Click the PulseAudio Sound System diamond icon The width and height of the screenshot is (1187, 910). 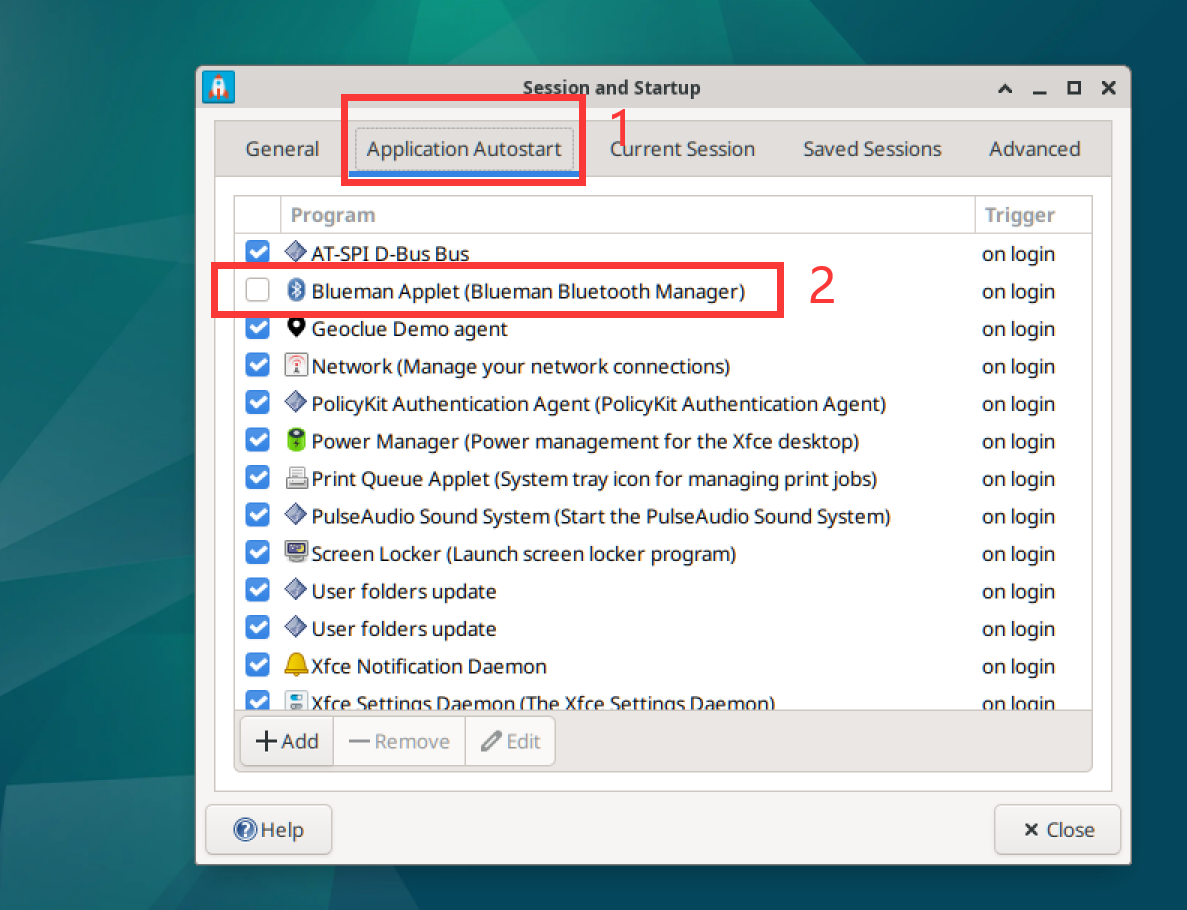pos(296,515)
